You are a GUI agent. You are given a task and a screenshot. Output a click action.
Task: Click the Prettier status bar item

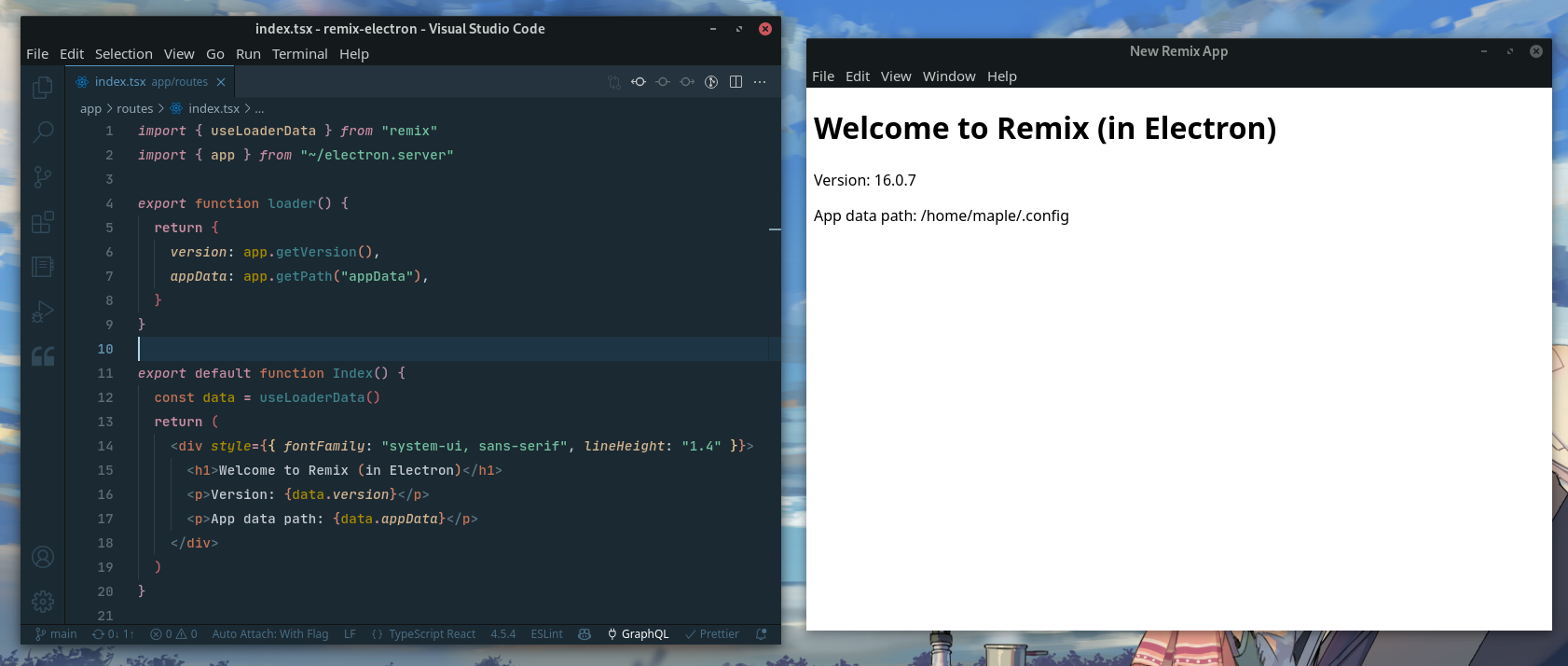point(712,634)
